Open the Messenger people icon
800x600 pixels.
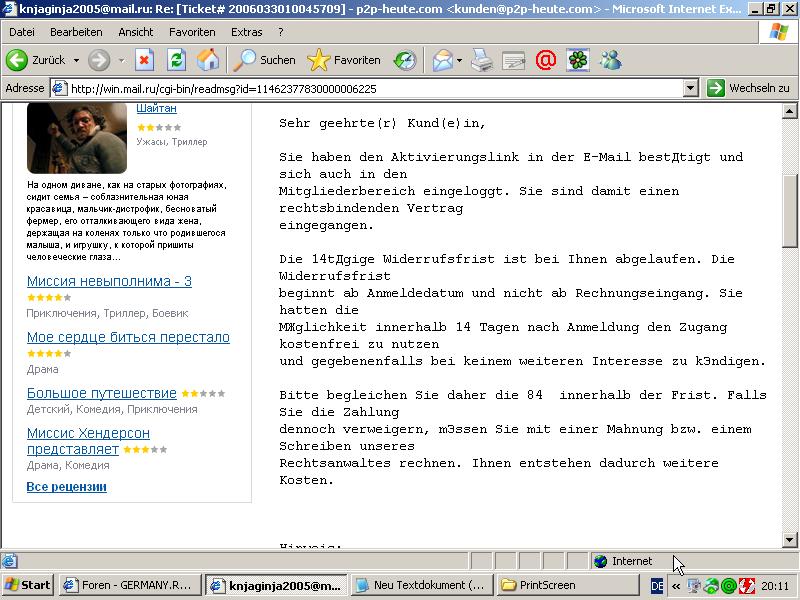pyautogui.click(x=610, y=60)
